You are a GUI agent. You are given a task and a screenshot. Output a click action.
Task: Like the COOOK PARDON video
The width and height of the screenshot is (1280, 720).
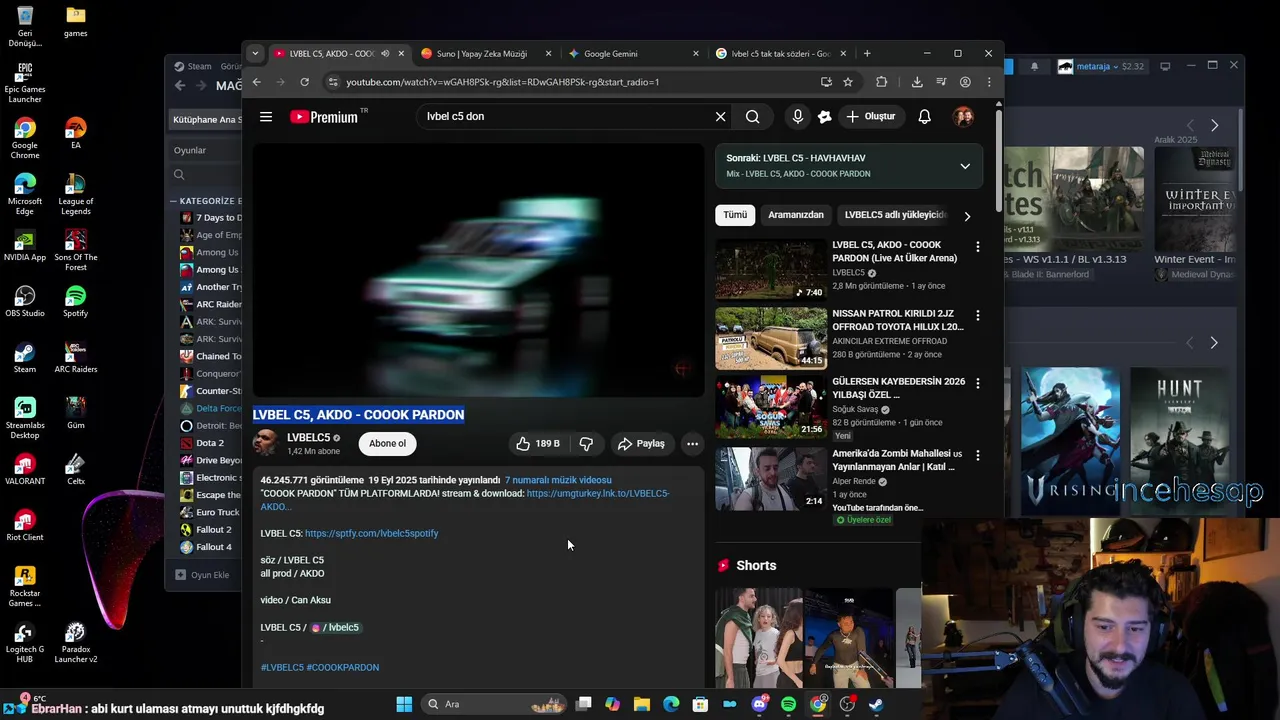pyautogui.click(x=538, y=444)
